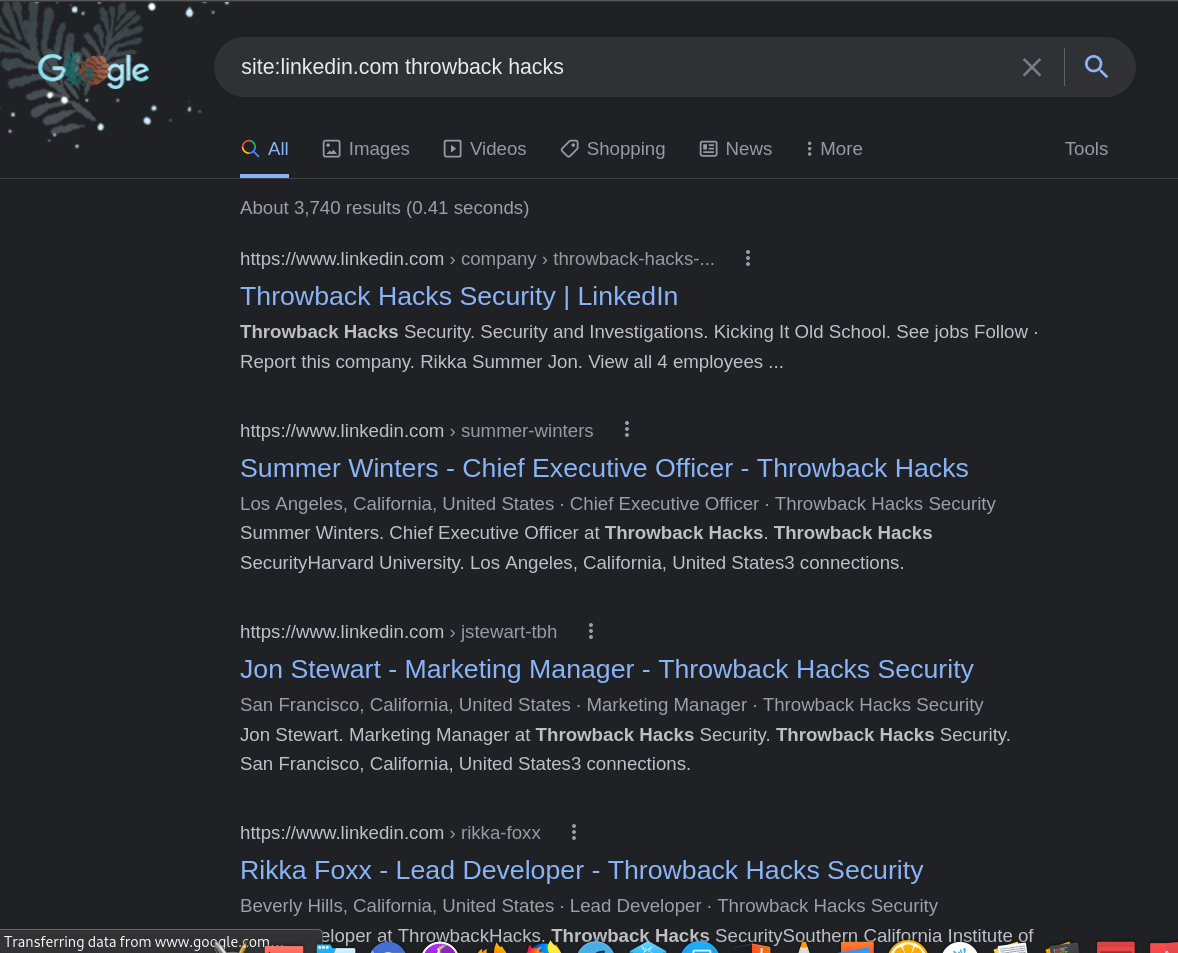Open the Tools filter options

pos(1086,149)
